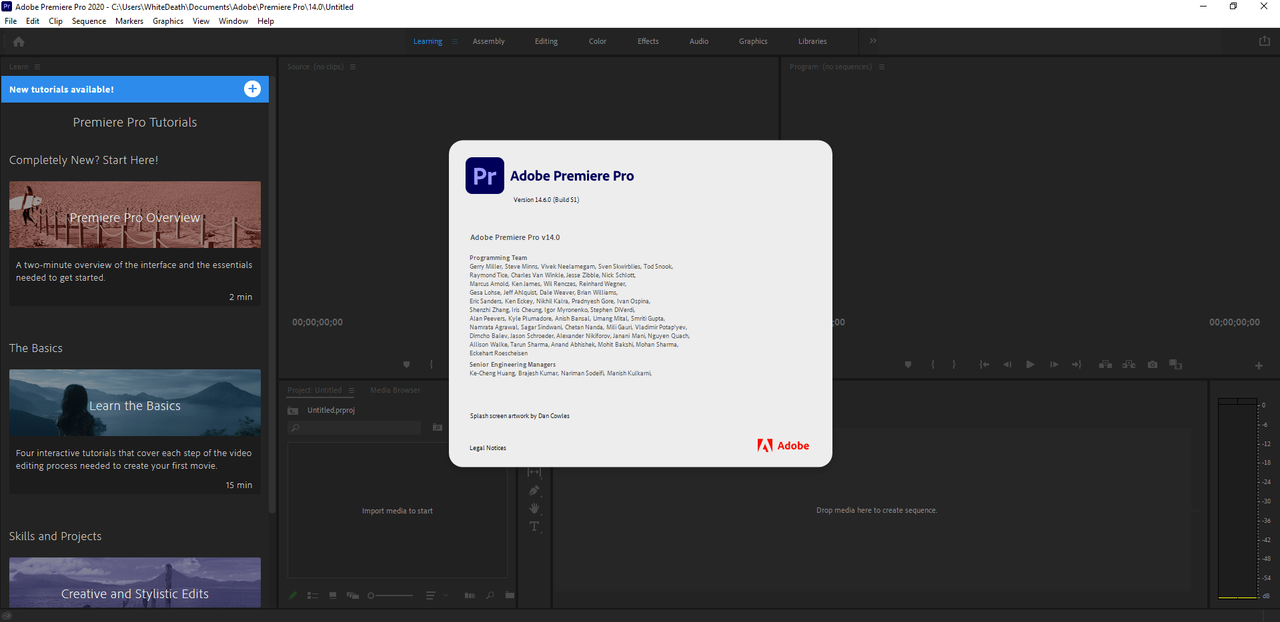Viewport: 1280px width, 622px height.
Task: Open the Project: Untitled panel menu
Action: click(x=351, y=390)
